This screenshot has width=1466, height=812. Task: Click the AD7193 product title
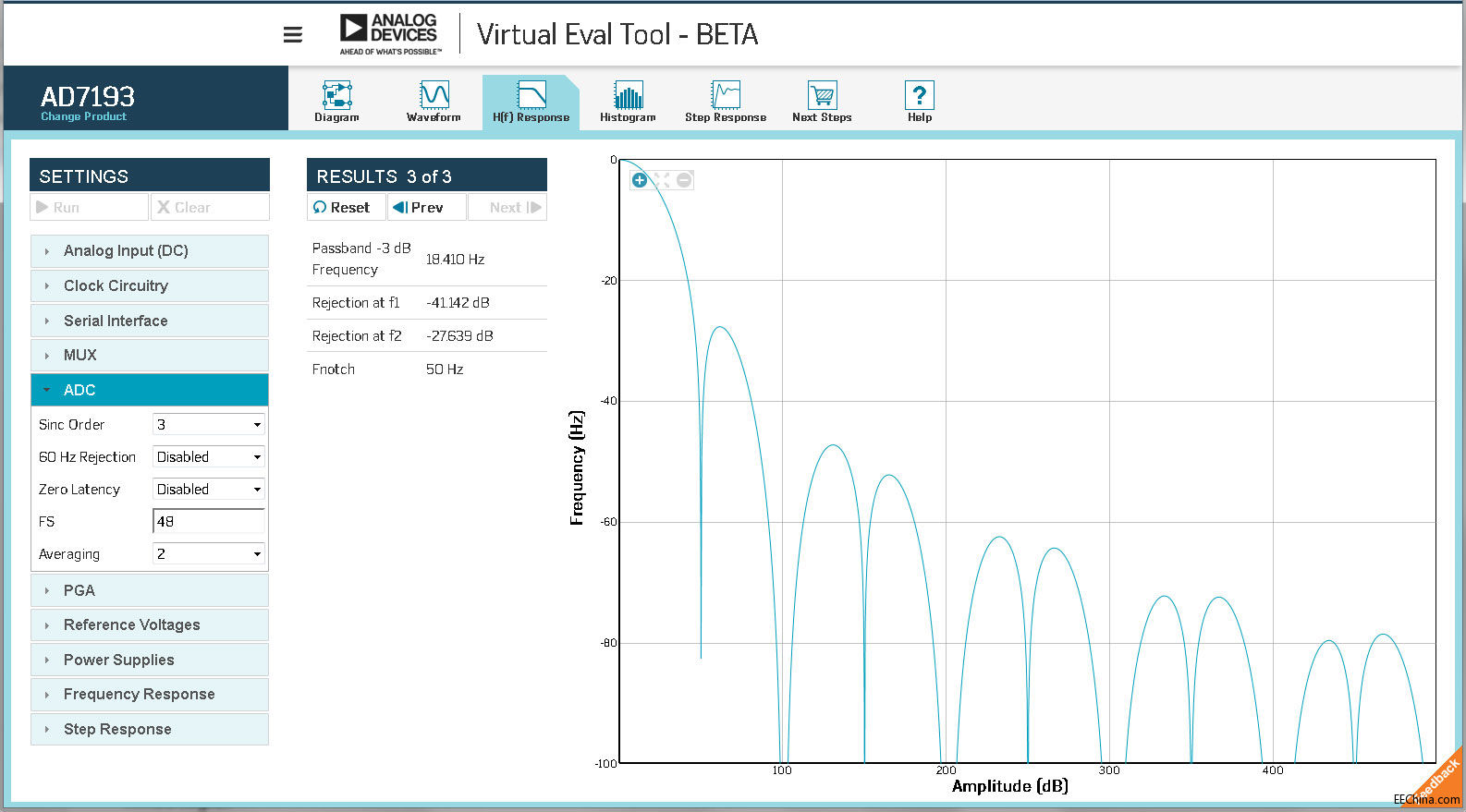click(x=88, y=96)
